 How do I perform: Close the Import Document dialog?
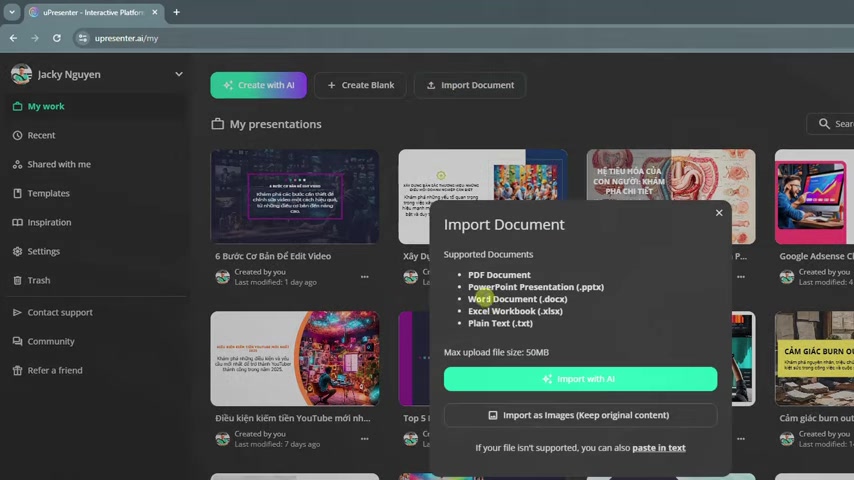pyautogui.click(x=719, y=213)
